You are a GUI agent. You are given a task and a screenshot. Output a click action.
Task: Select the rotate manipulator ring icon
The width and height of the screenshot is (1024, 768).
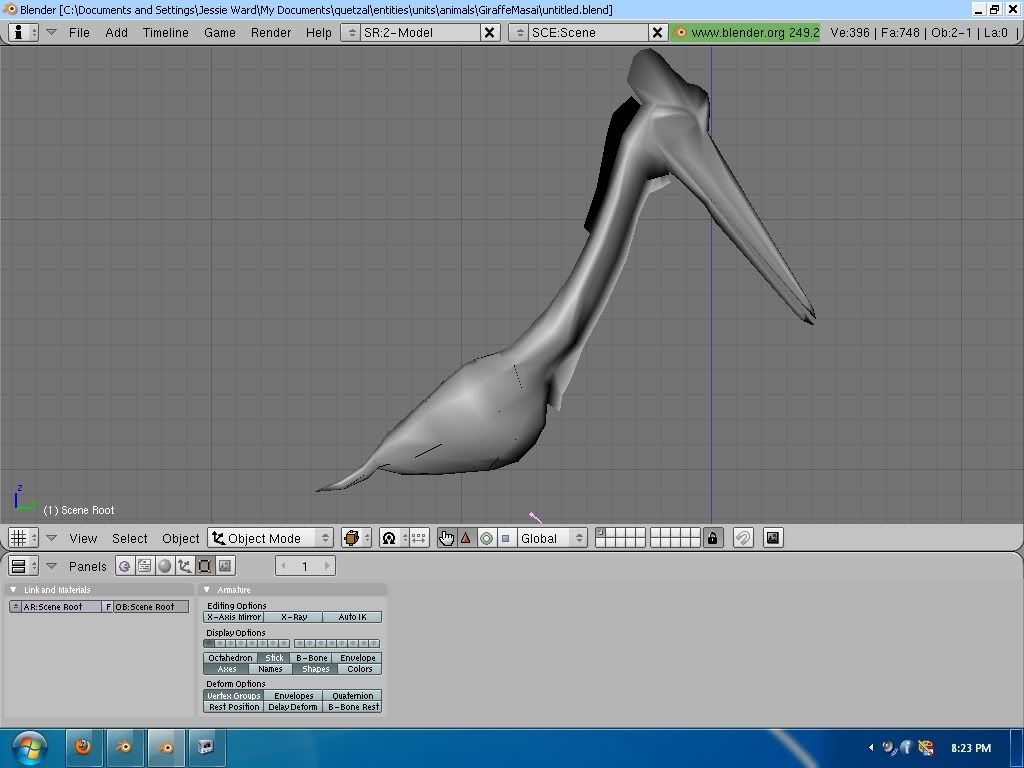tap(486, 538)
